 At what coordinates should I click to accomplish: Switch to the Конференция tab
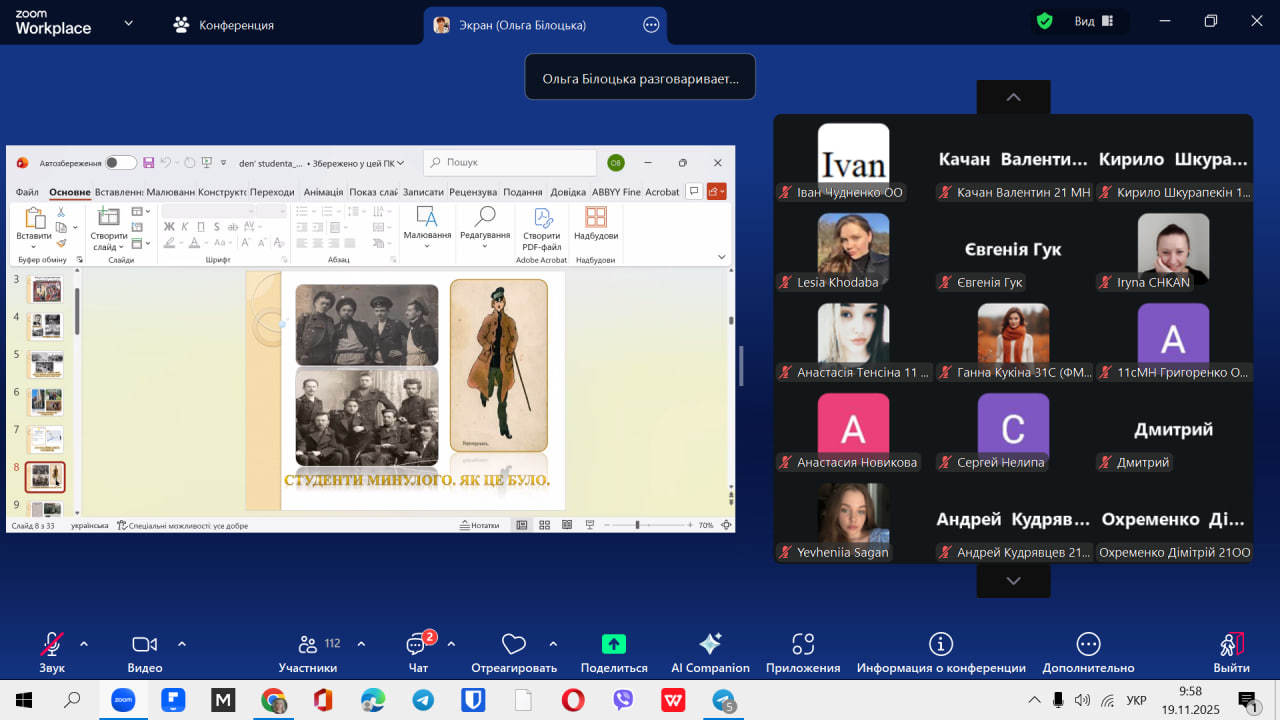tap(224, 25)
